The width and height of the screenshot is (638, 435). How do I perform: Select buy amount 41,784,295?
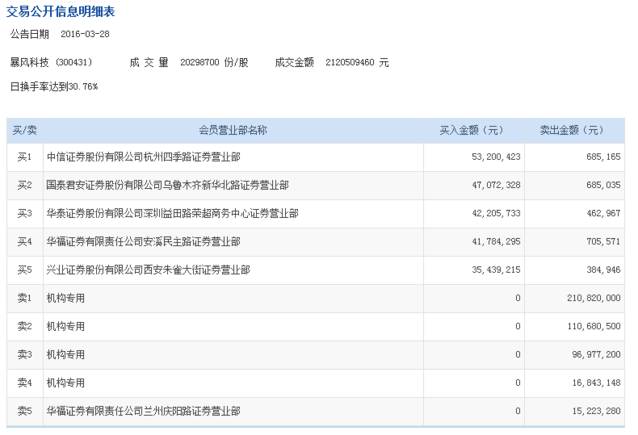pyautogui.click(x=496, y=242)
